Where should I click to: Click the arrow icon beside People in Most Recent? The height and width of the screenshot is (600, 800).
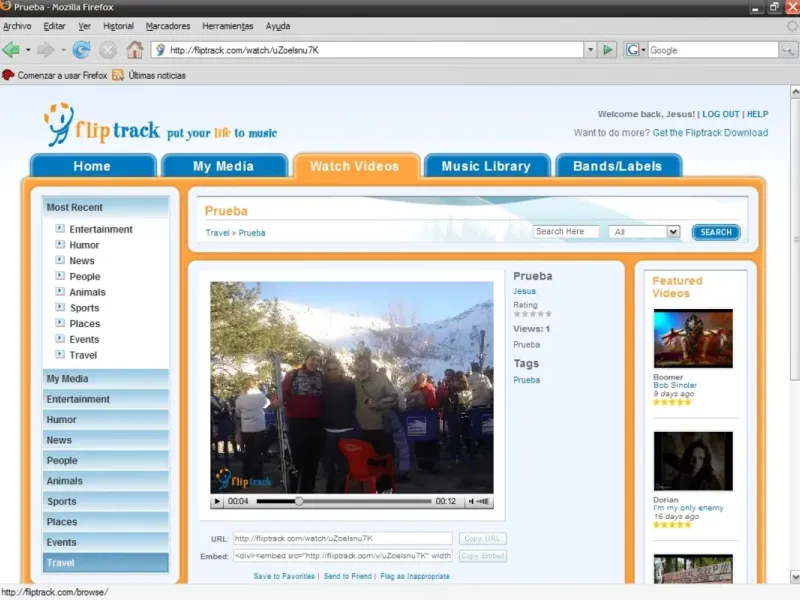coord(60,276)
